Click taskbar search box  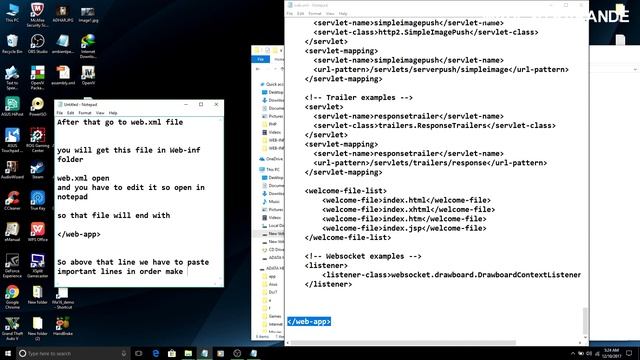[x=73, y=353]
